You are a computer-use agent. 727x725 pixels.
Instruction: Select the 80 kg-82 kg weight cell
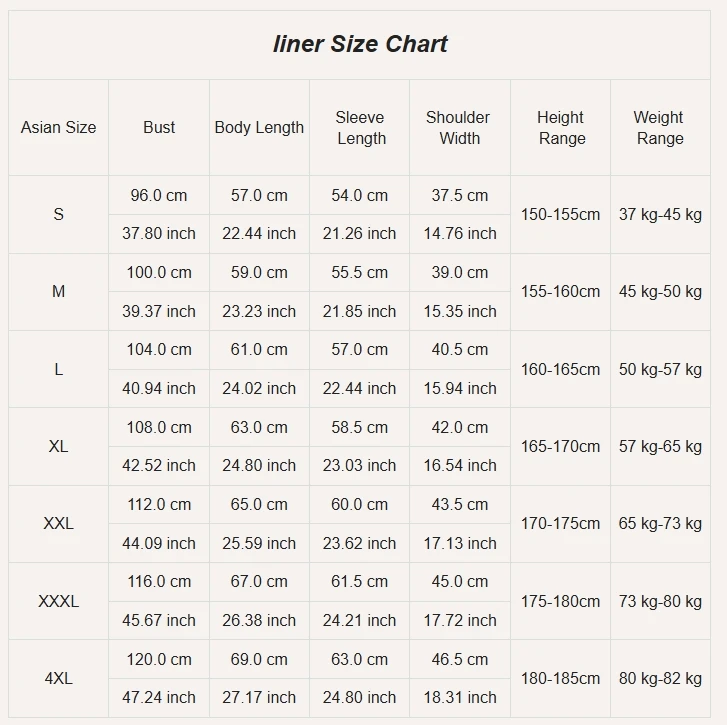[x=660, y=678]
